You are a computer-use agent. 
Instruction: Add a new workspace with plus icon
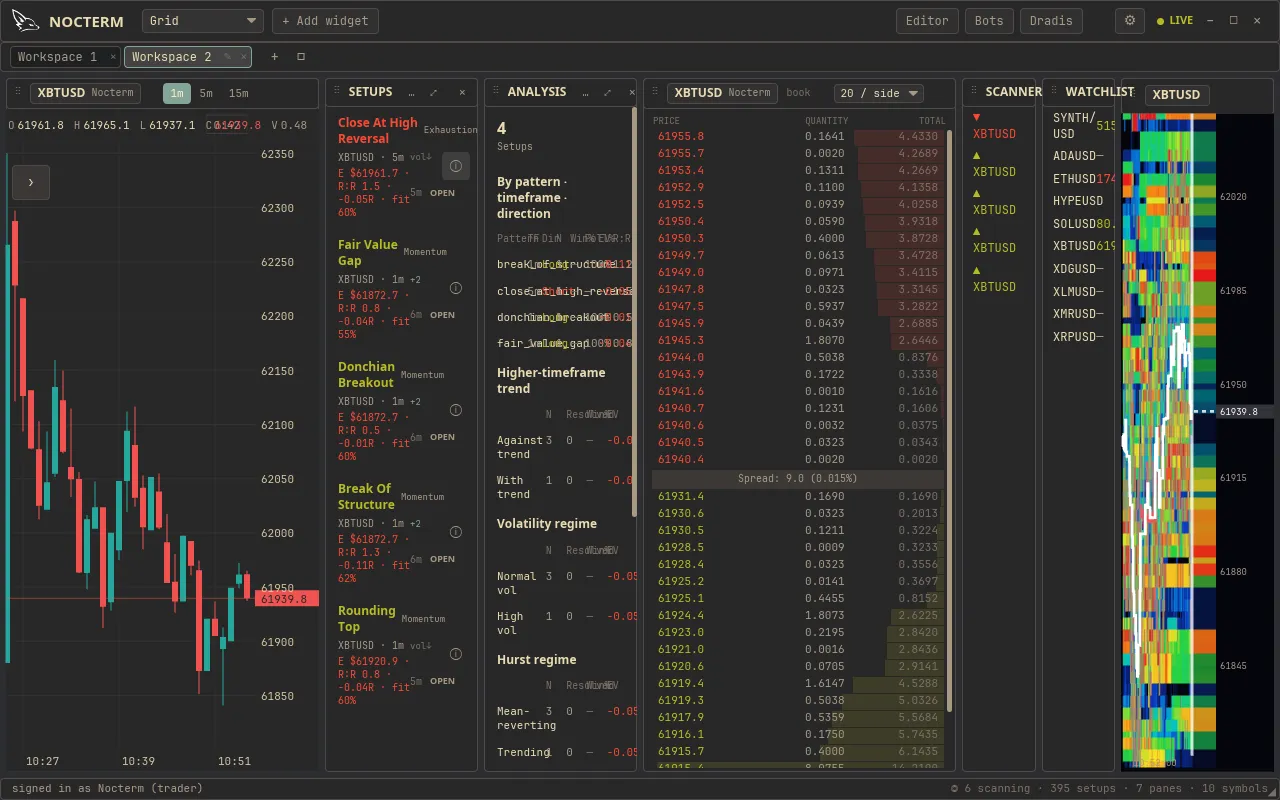[275, 57]
